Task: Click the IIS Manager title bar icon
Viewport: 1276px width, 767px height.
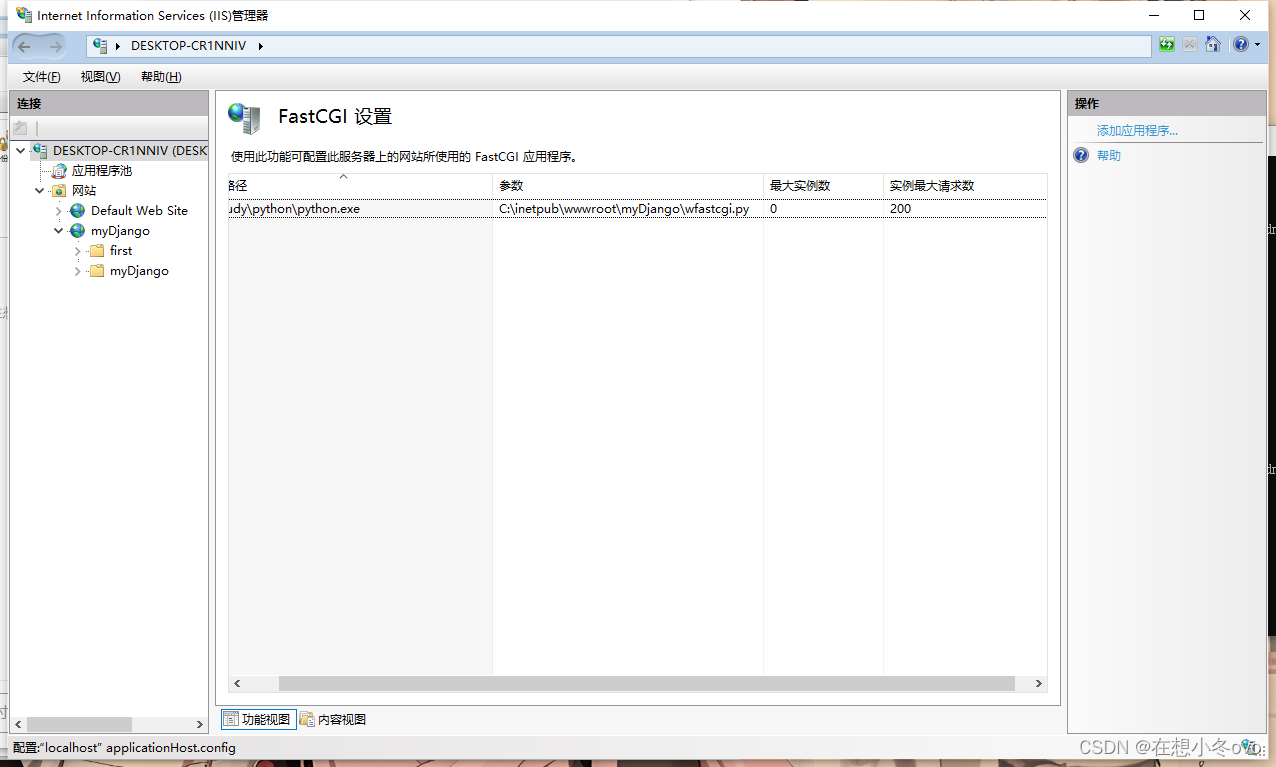Action: (x=24, y=15)
